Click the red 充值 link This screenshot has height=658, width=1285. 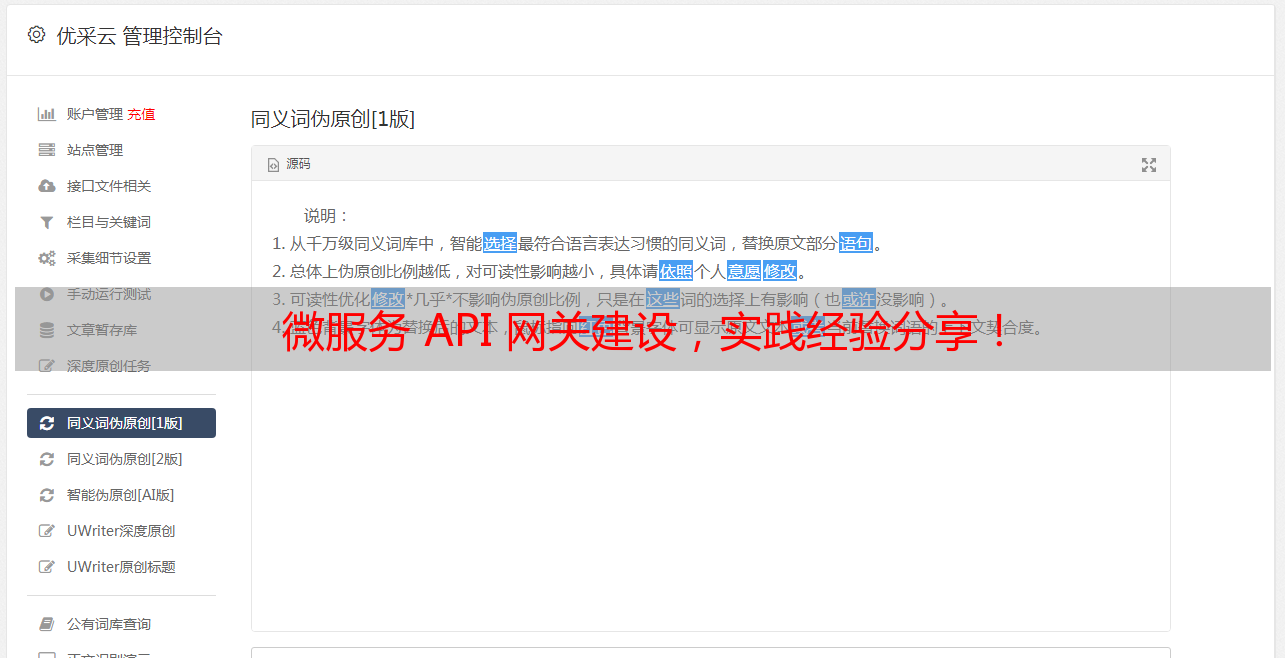tap(141, 114)
